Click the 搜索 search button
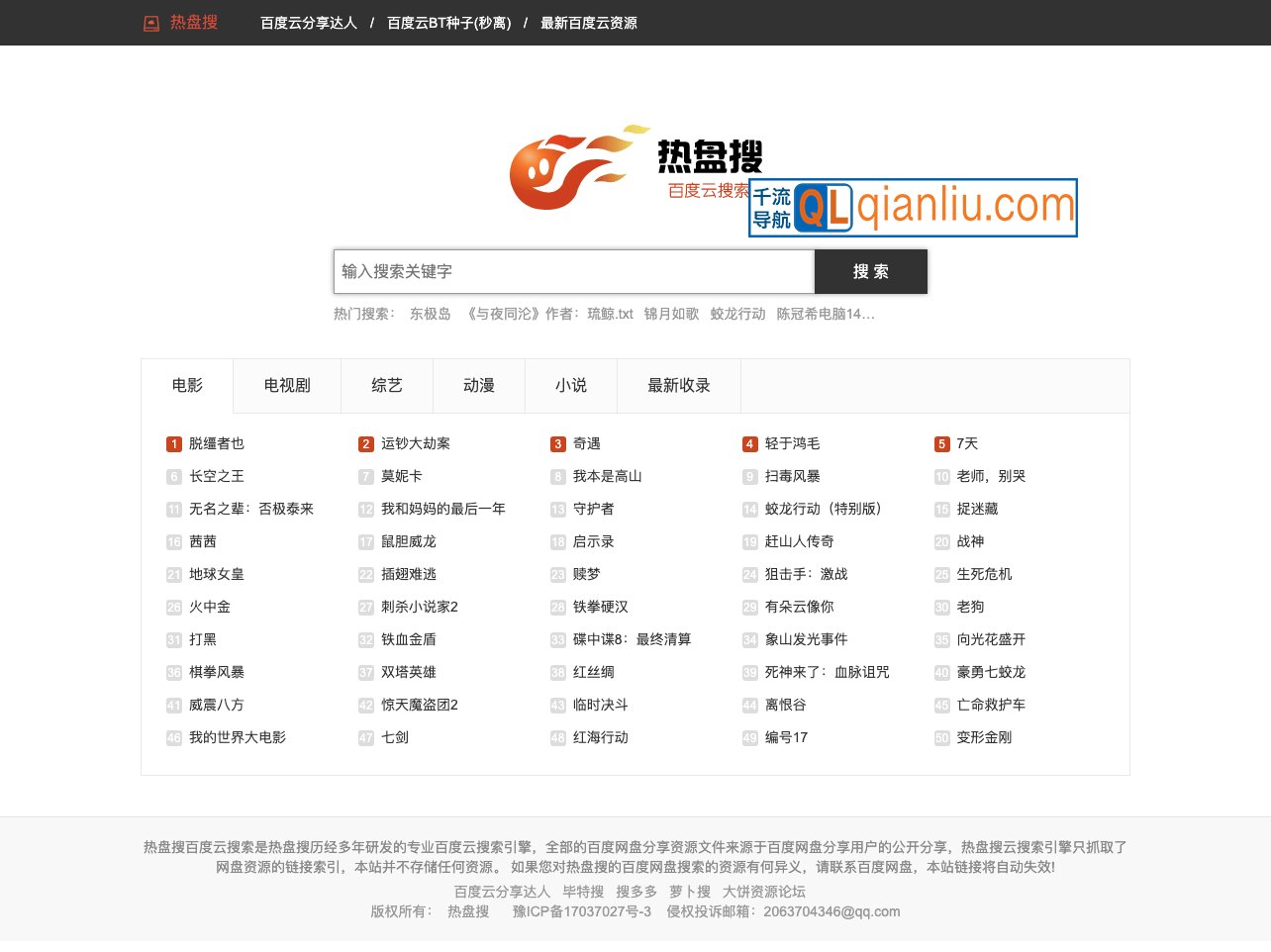 [870, 271]
